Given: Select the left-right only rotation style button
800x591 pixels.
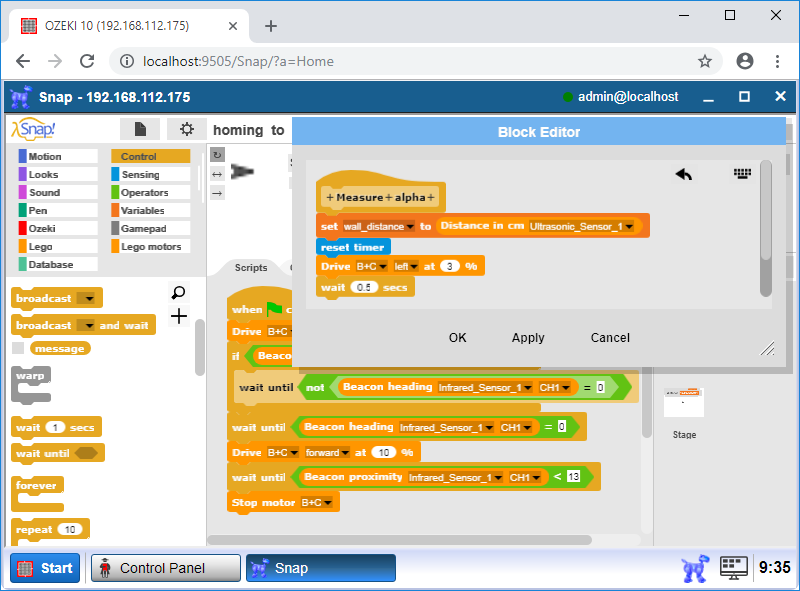Looking at the screenshot, I should pos(217,173).
